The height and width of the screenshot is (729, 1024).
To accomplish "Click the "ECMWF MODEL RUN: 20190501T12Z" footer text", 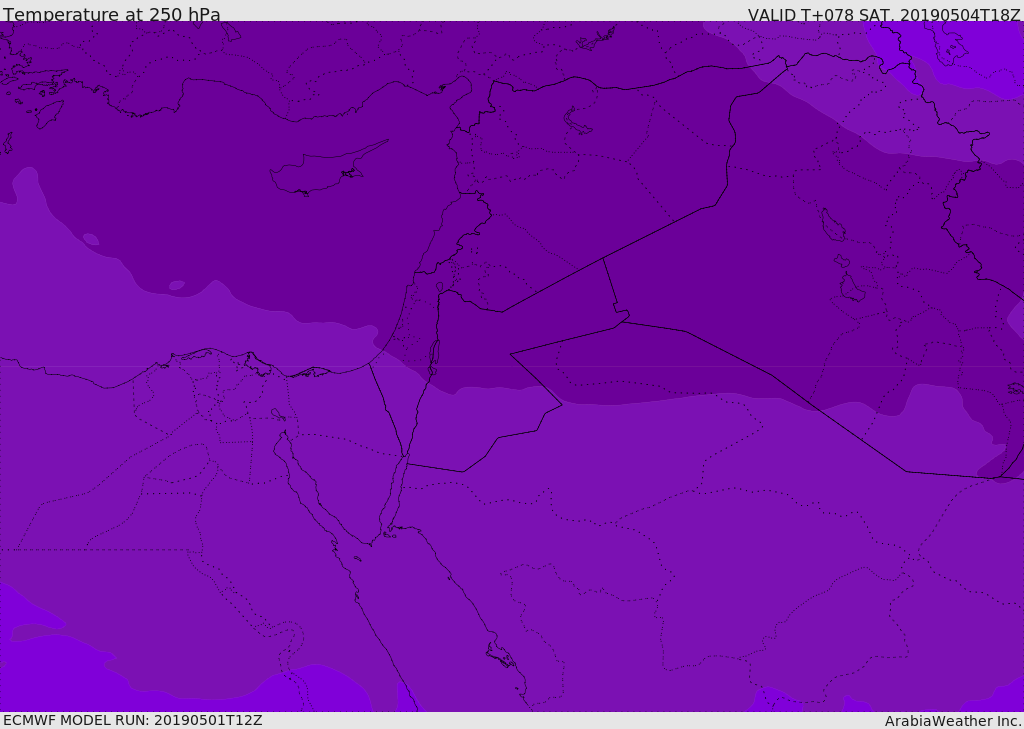I will (133, 720).
